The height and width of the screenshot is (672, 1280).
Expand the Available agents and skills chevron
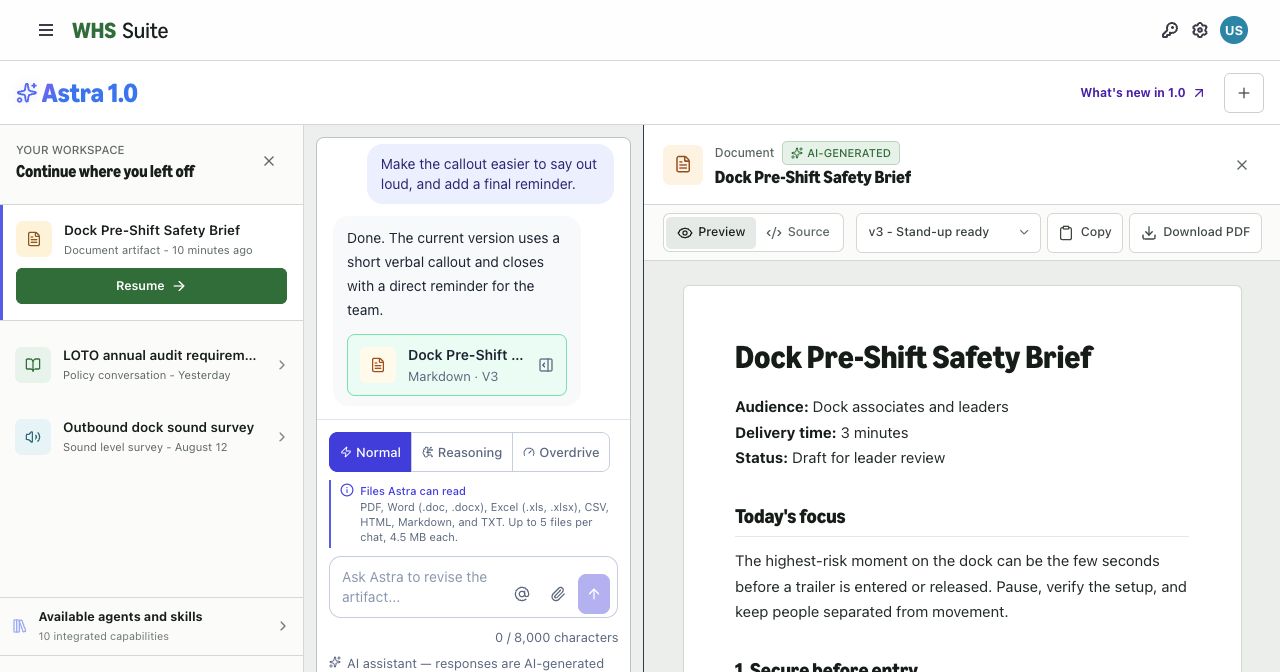pos(283,626)
